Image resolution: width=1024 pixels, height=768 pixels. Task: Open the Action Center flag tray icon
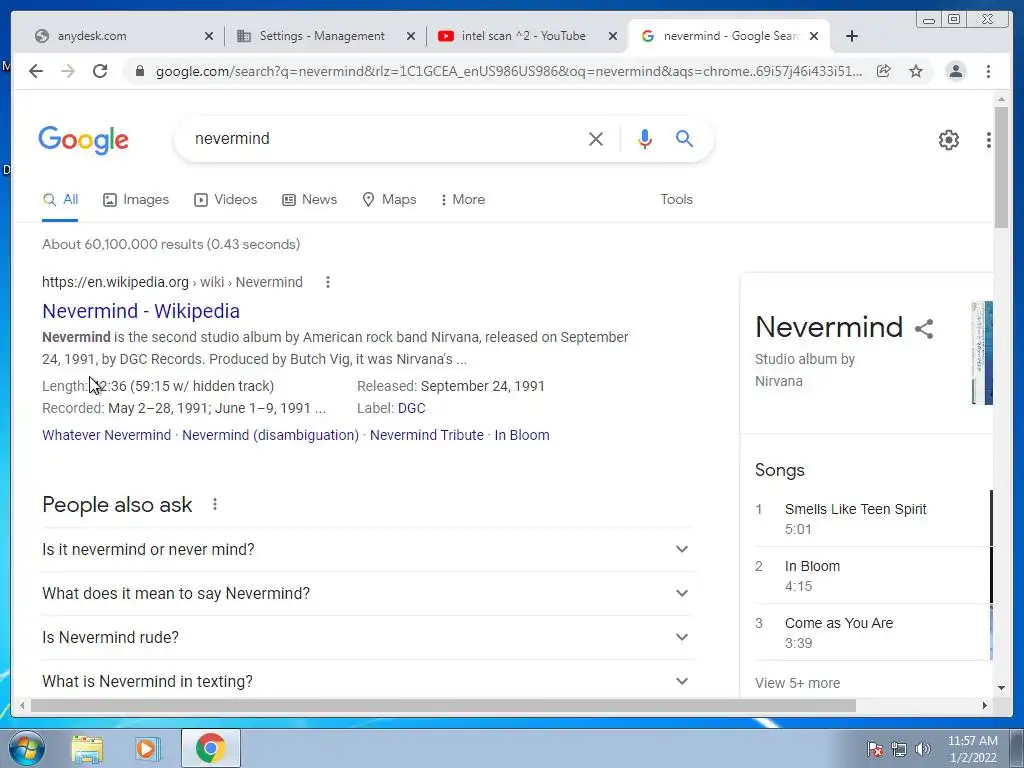(x=875, y=749)
